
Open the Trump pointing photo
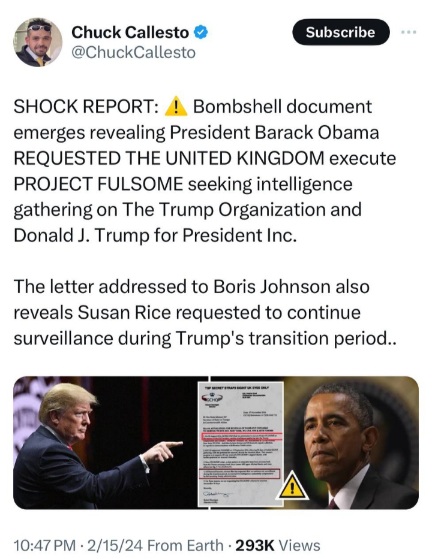coord(106,442)
